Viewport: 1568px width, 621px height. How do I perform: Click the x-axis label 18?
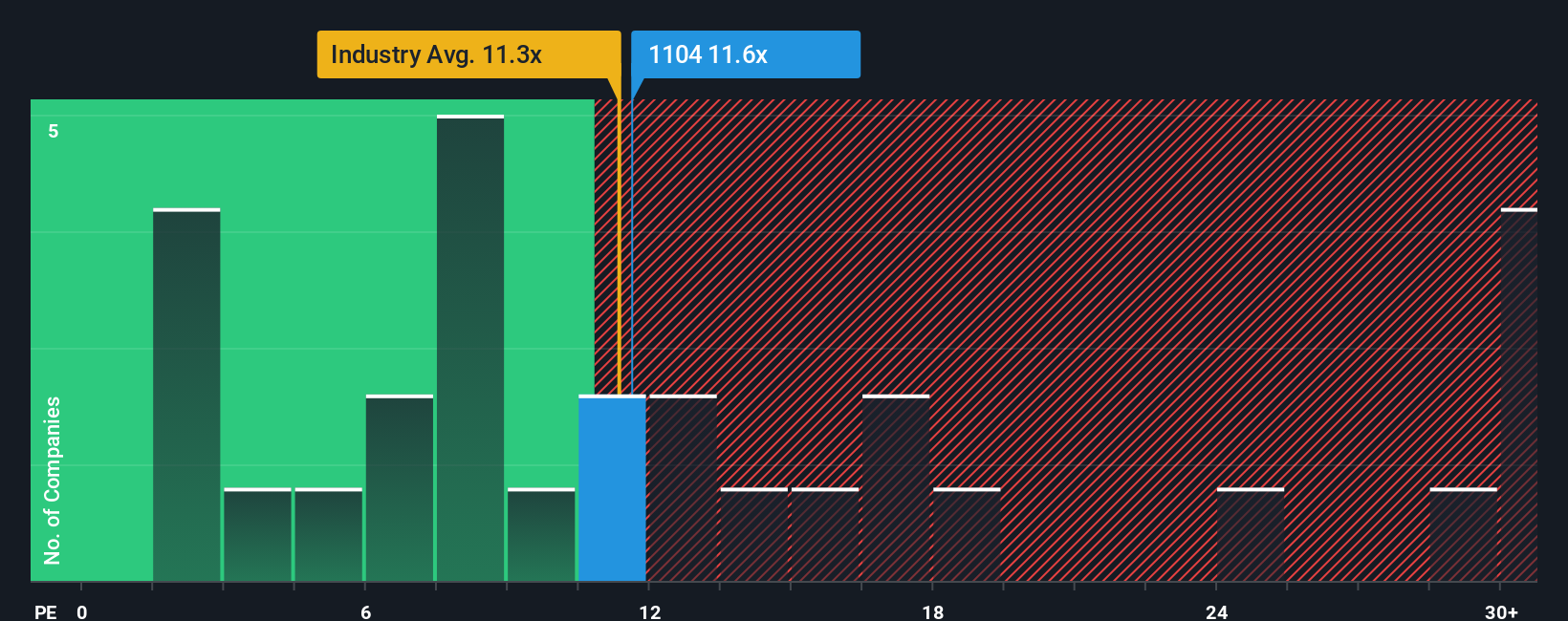pyautogui.click(x=933, y=611)
